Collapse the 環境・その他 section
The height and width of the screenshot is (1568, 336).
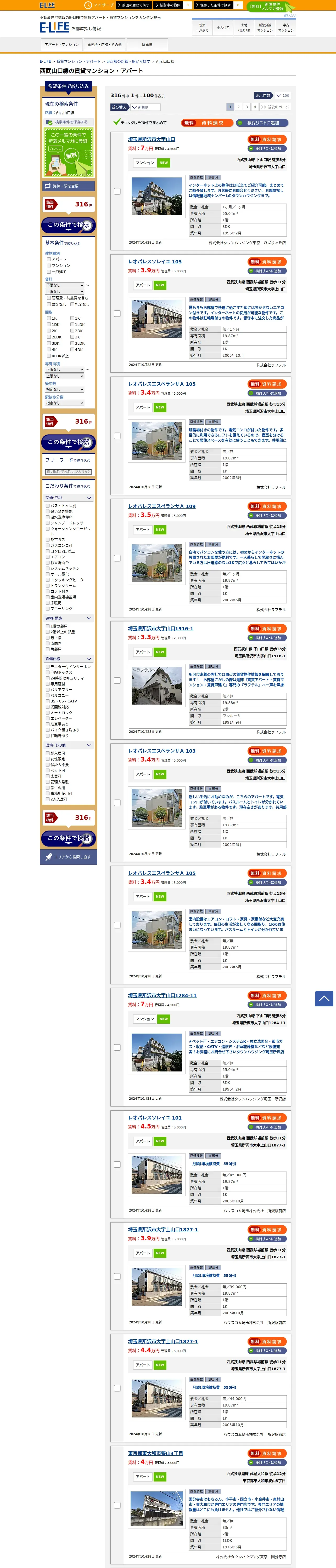68,745
